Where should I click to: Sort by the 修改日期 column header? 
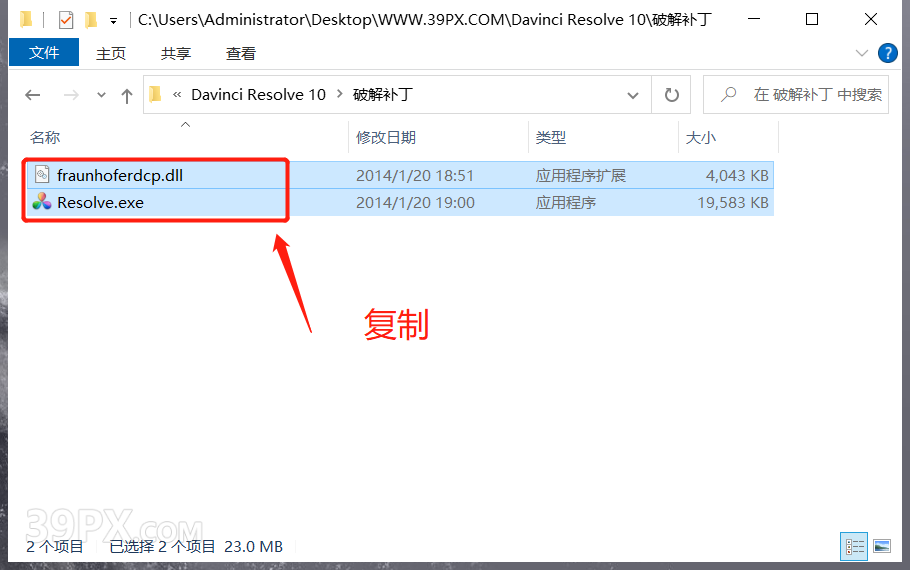click(x=386, y=138)
